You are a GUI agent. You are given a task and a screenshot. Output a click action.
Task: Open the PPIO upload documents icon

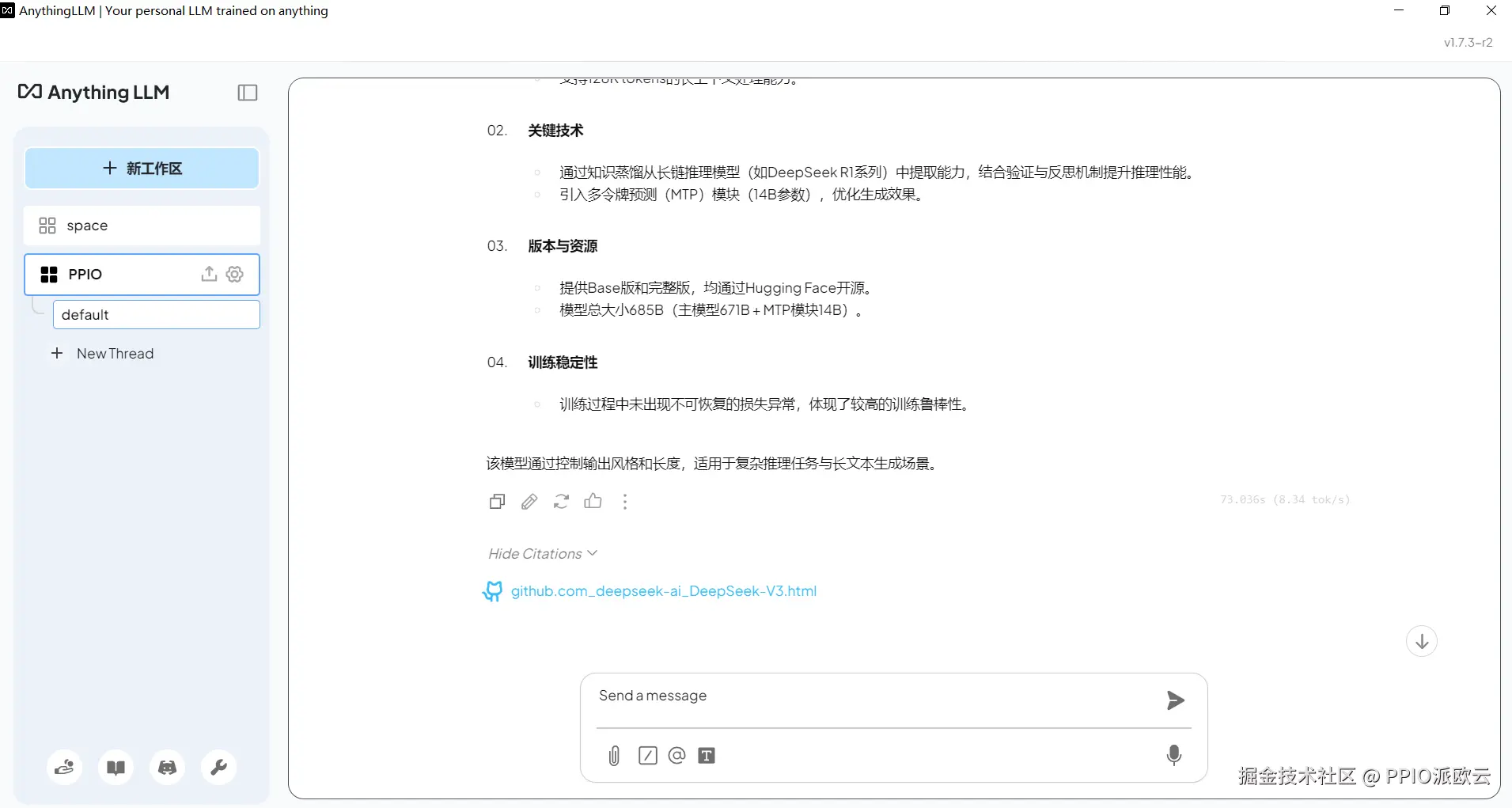(x=209, y=274)
